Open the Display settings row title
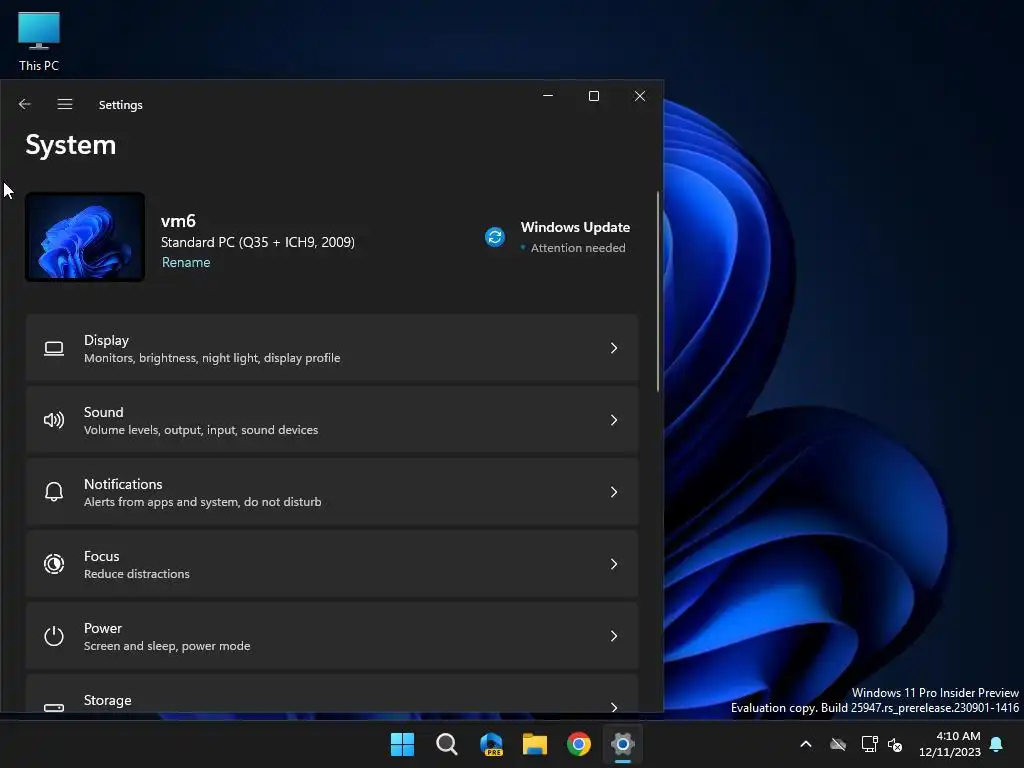Viewport: 1024px width, 768px height. click(106, 340)
